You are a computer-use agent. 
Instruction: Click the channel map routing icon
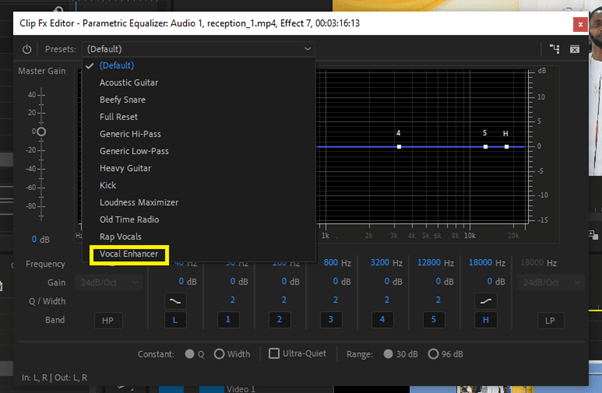(x=554, y=49)
